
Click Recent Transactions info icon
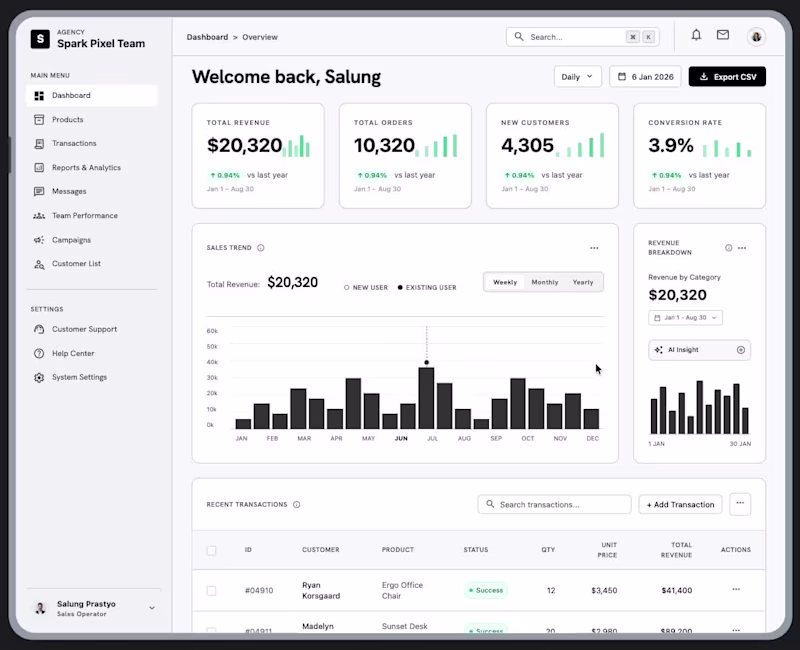point(296,505)
